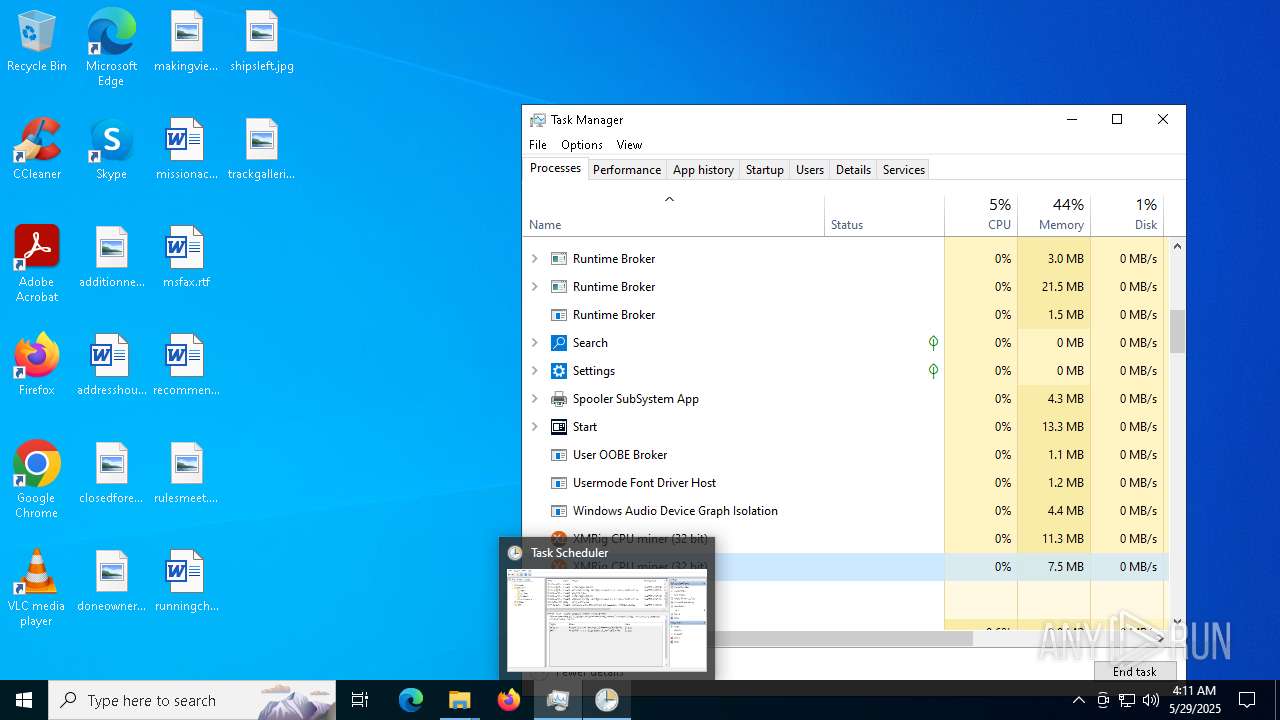
Task: Sort processes by Disk column header
Action: click(1127, 213)
